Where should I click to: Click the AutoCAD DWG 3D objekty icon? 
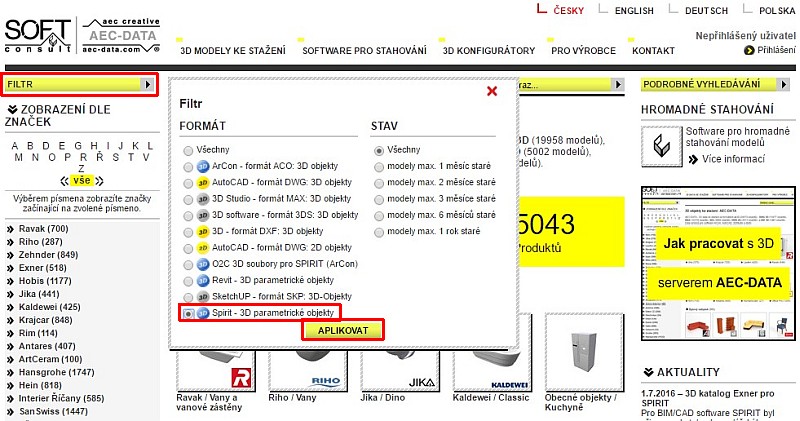203,183
